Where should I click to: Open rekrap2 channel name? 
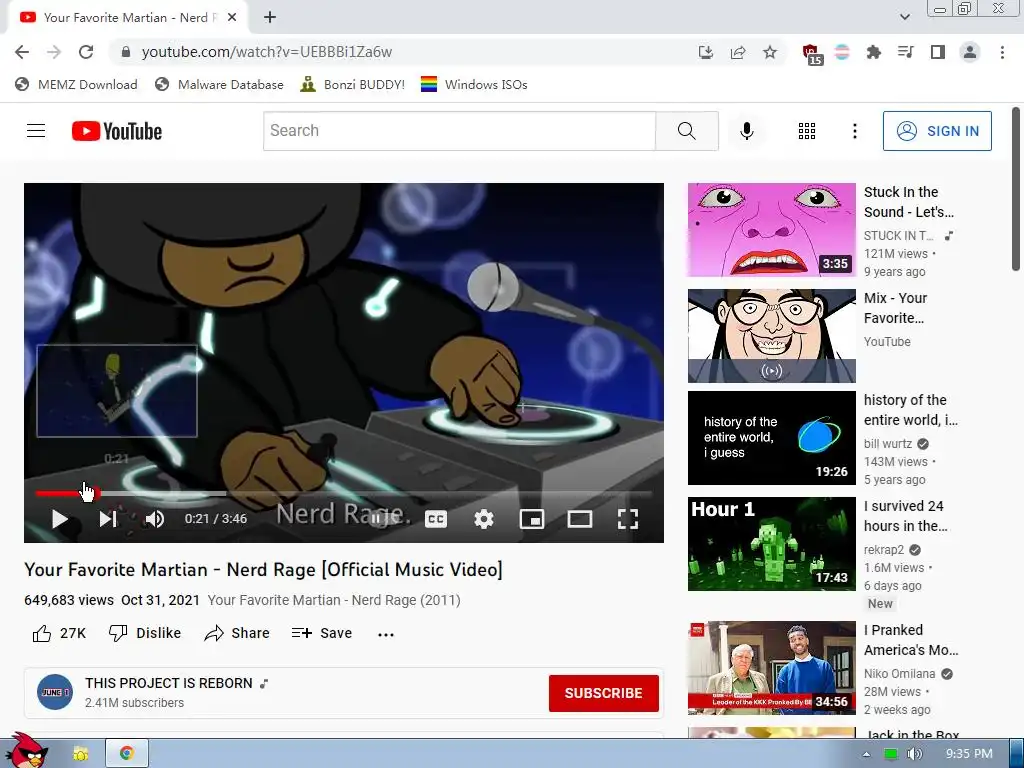pyautogui.click(x=884, y=549)
